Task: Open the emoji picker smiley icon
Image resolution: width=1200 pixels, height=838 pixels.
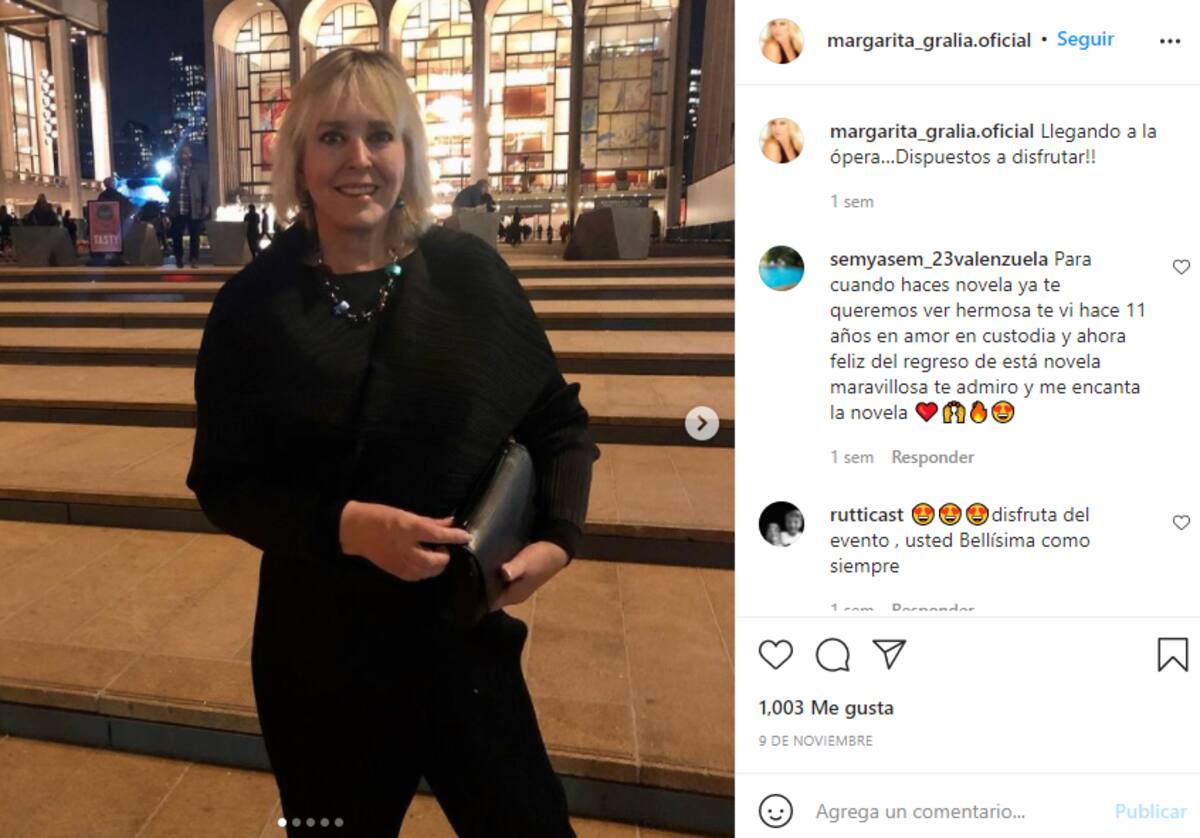Action: [x=775, y=811]
